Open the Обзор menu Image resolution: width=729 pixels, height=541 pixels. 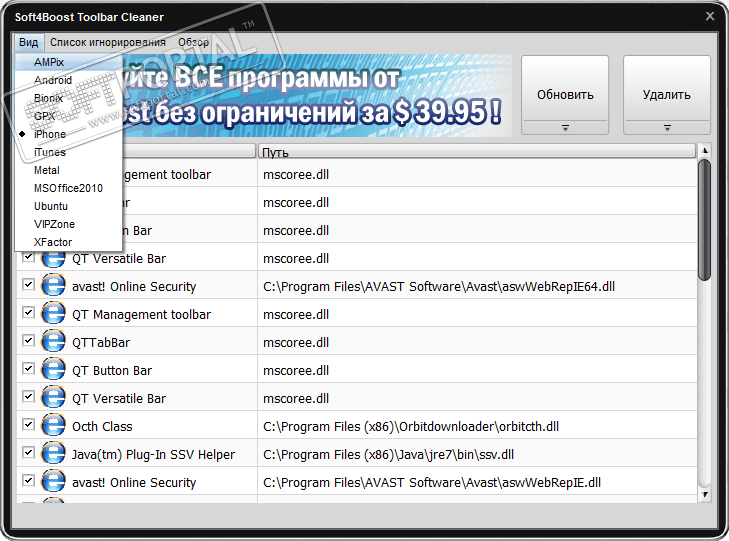click(193, 42)
